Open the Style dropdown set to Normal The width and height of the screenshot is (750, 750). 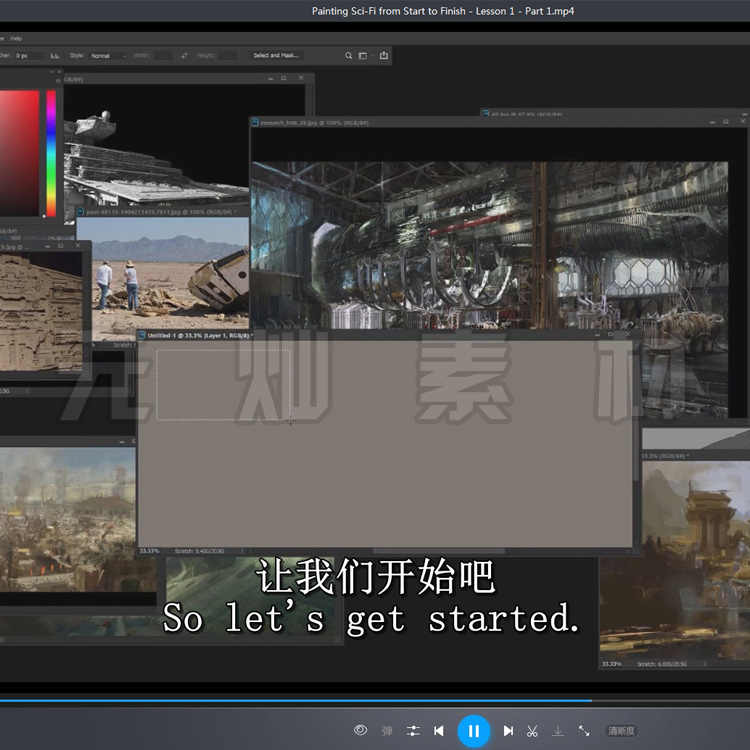click(108, 56)
